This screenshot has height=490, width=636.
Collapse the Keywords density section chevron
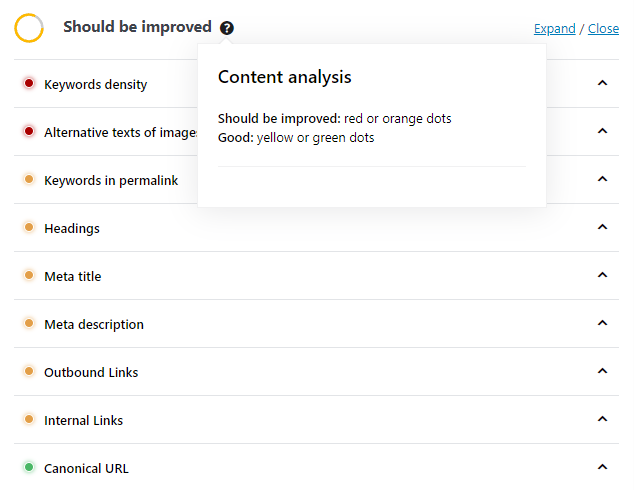coord(602,83)
